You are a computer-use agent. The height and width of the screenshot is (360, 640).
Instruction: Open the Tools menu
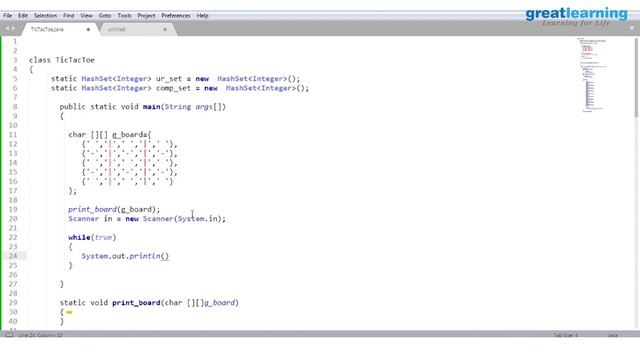[x=124, y=16]
